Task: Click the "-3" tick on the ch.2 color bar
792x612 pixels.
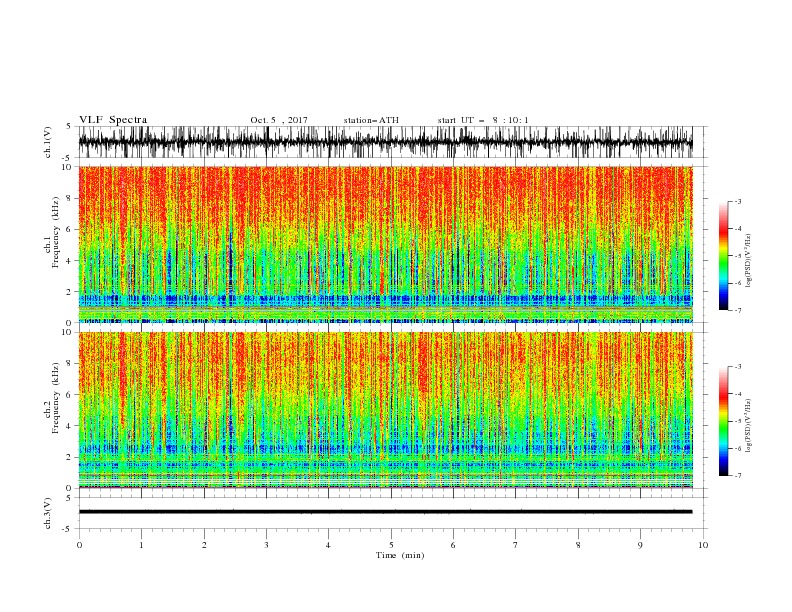Action: 738,367
